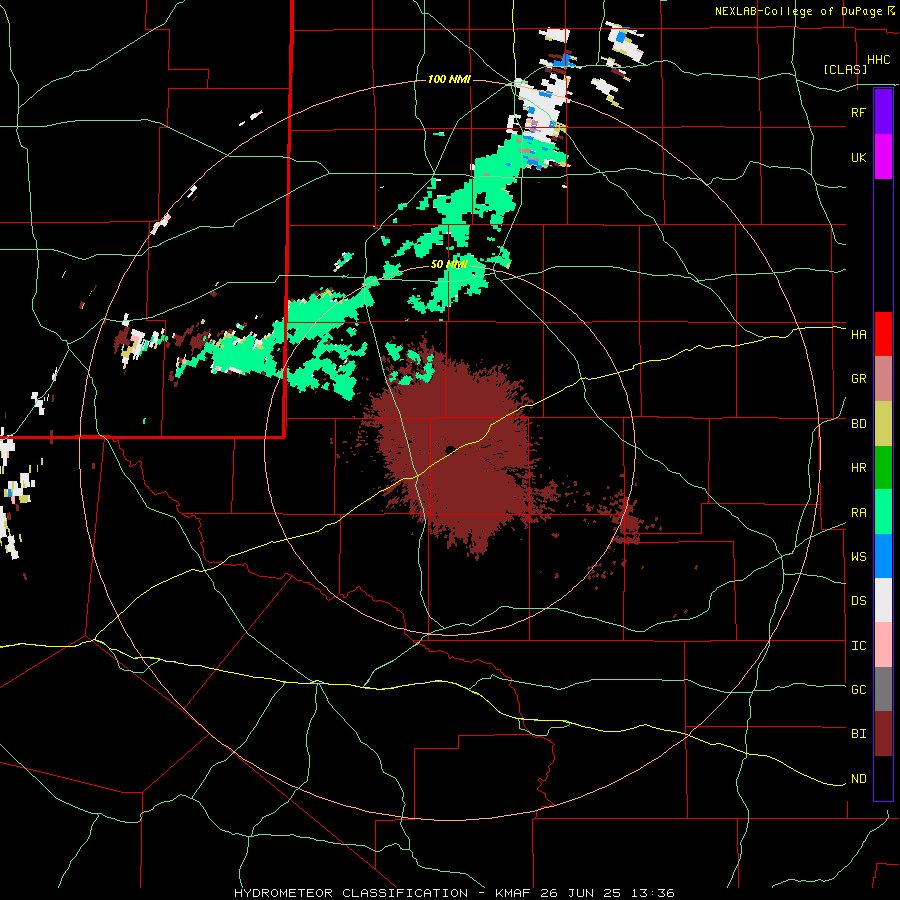Click the BD legend label
900x900 pixels.
[858, 424]
